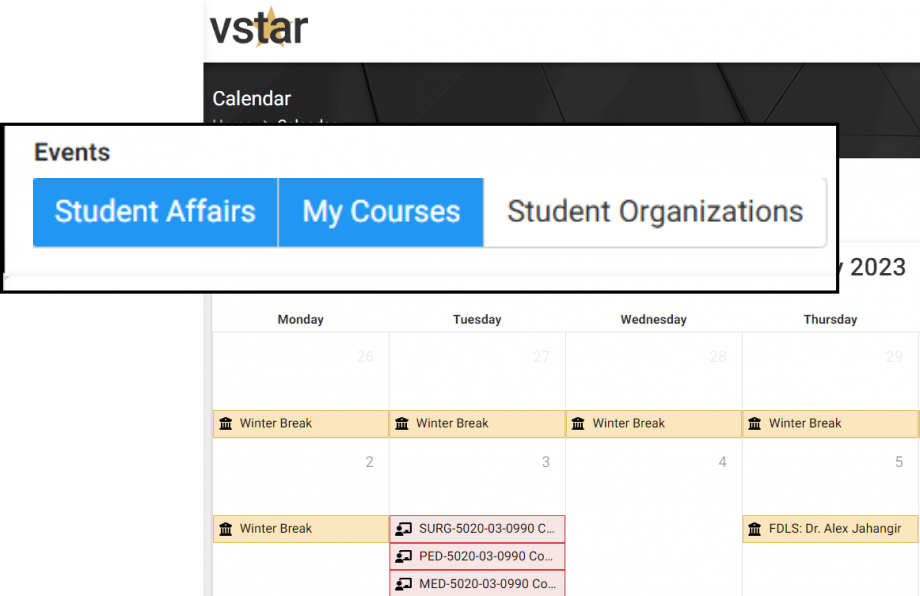Select the Thursday column header

click(x=830, y=319)
